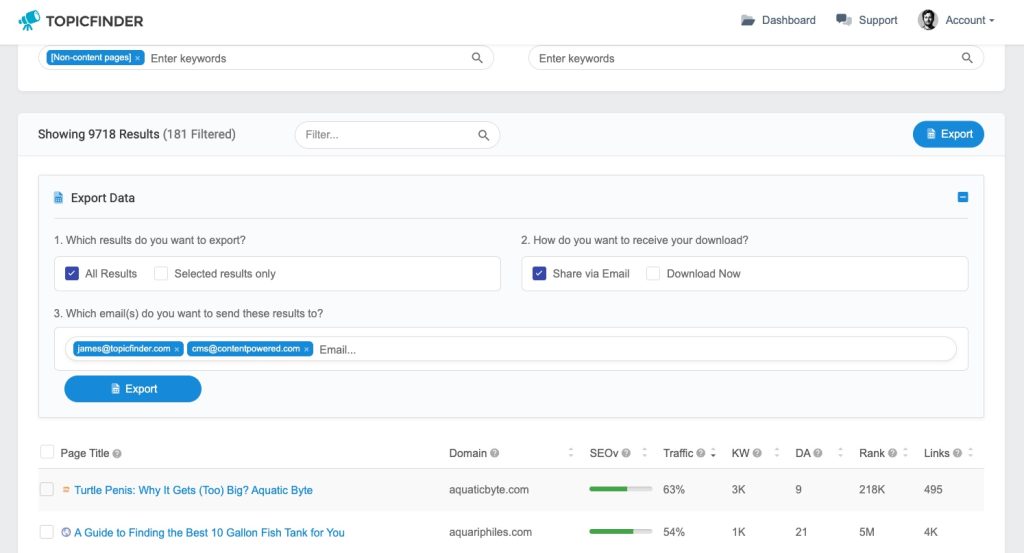1024x553 pixels.
Task: Click the Support chat bubble icon
Action: 844,20
